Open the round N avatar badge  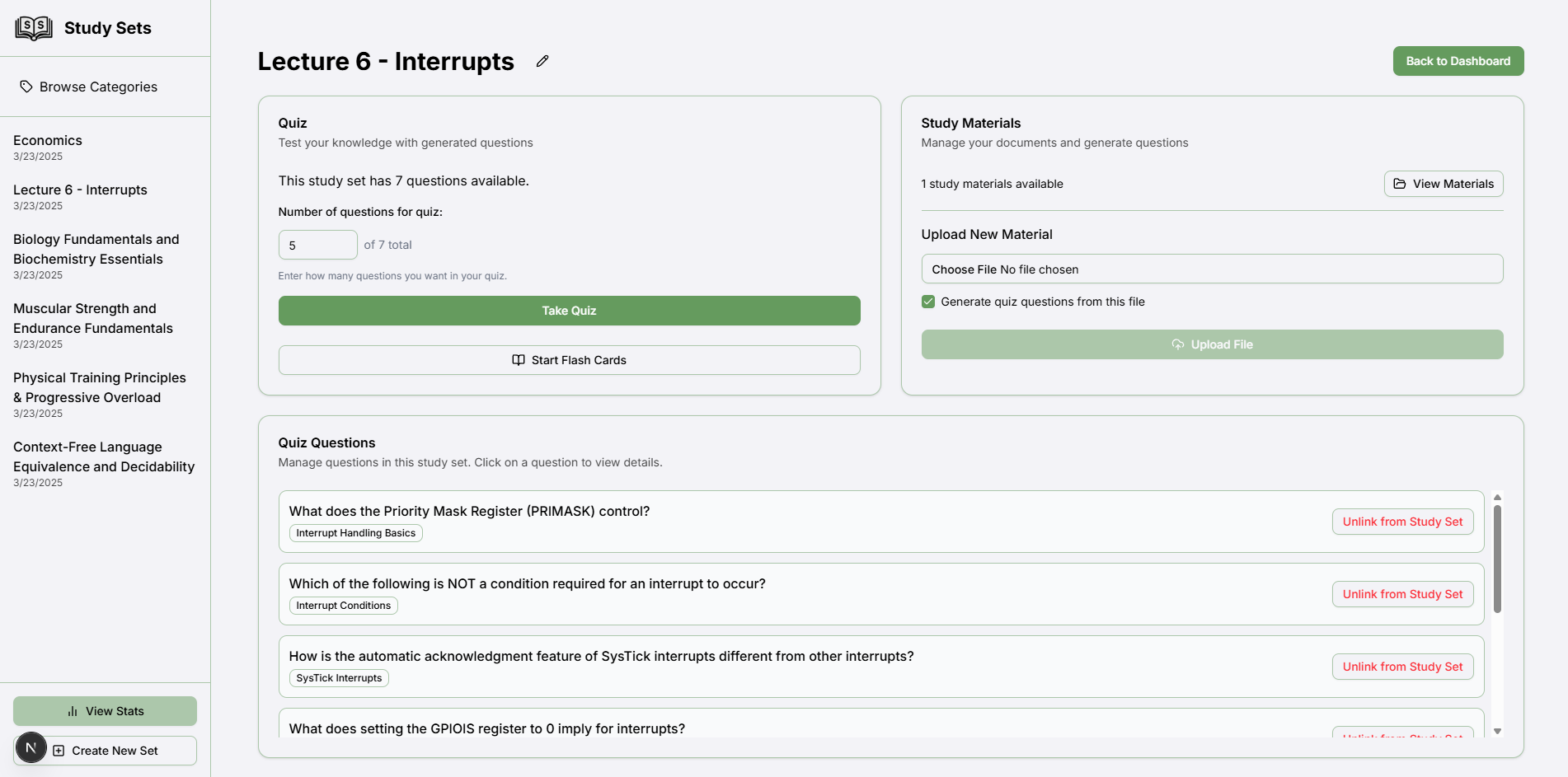31,748
